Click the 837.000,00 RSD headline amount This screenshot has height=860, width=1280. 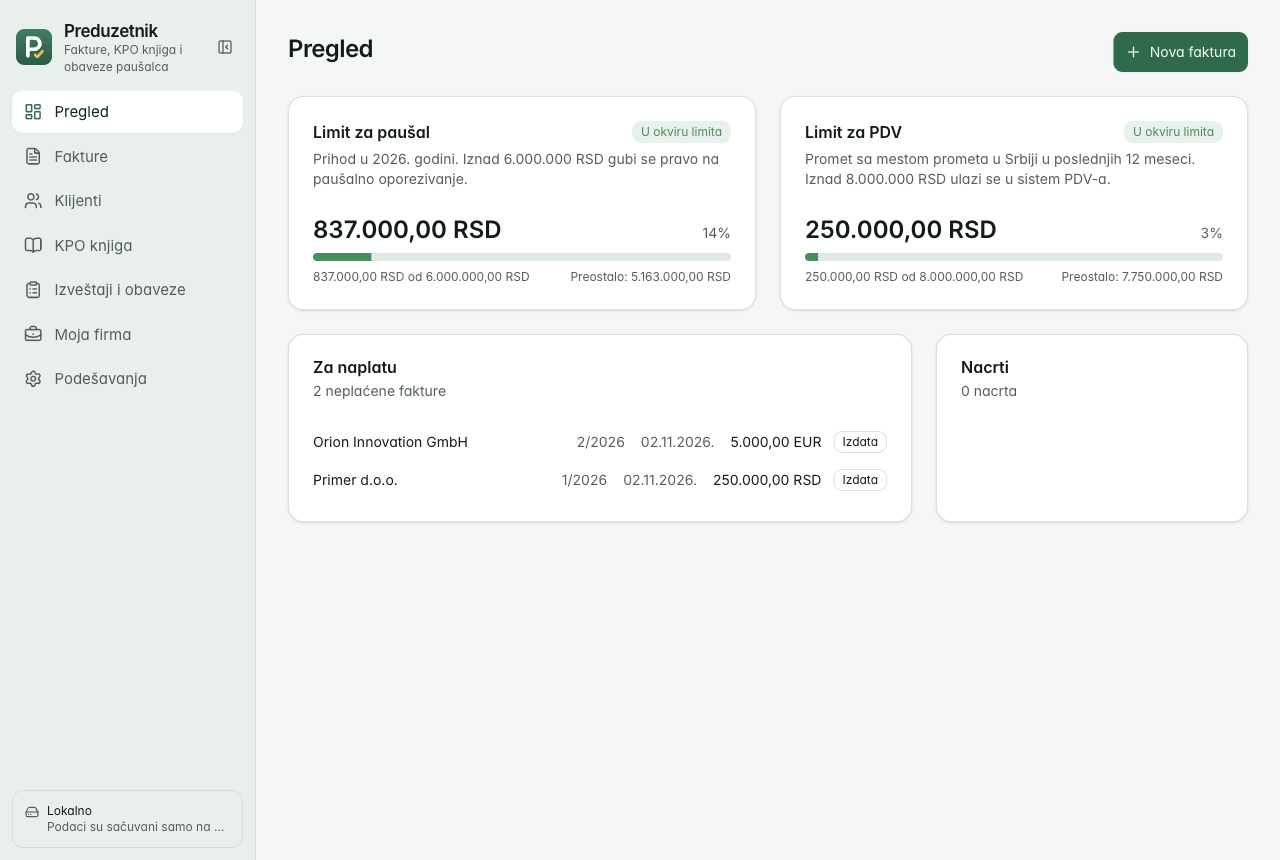pyautogui.click(x=407, y=230)
